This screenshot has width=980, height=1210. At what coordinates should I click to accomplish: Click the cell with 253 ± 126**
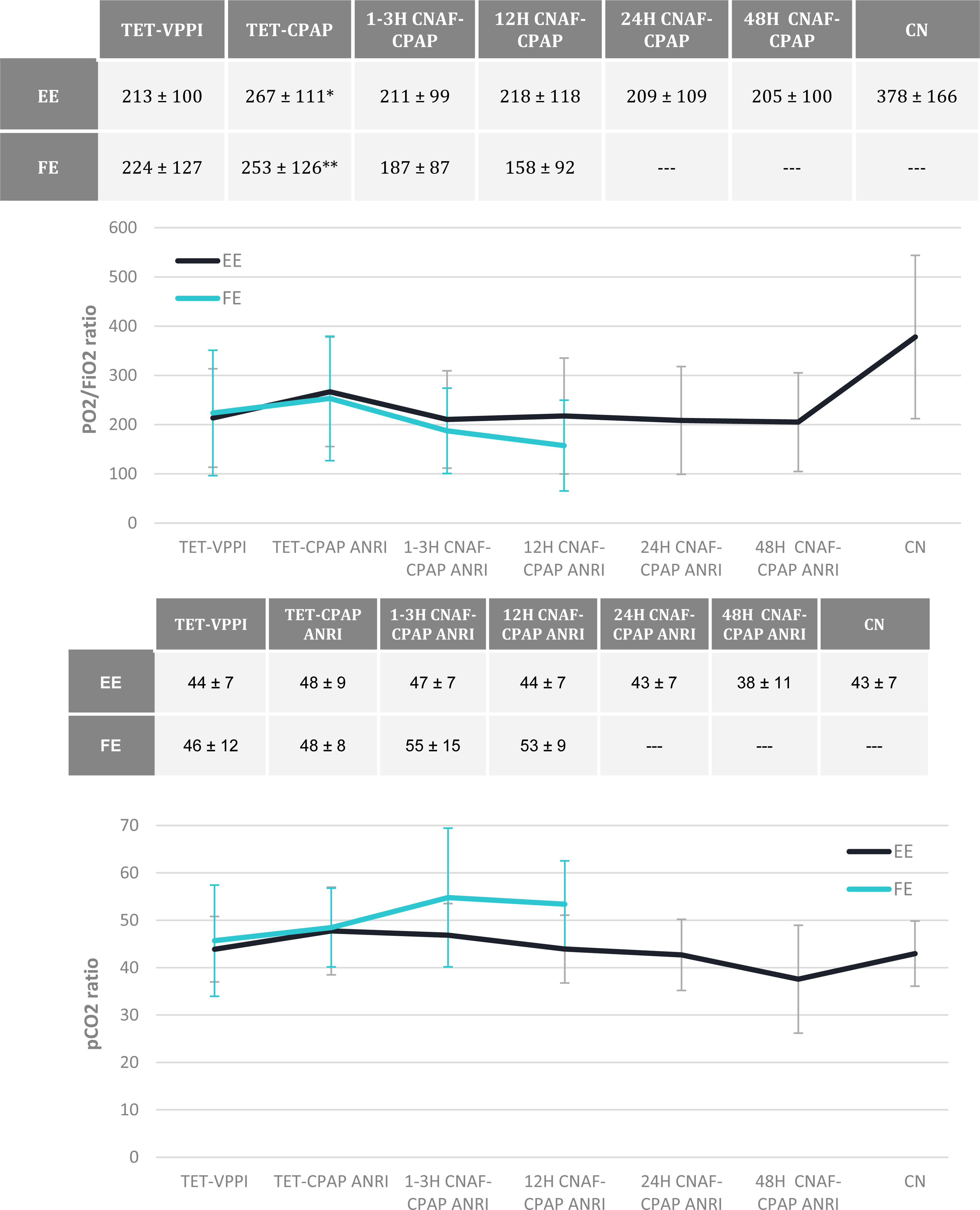coord(289,168)
